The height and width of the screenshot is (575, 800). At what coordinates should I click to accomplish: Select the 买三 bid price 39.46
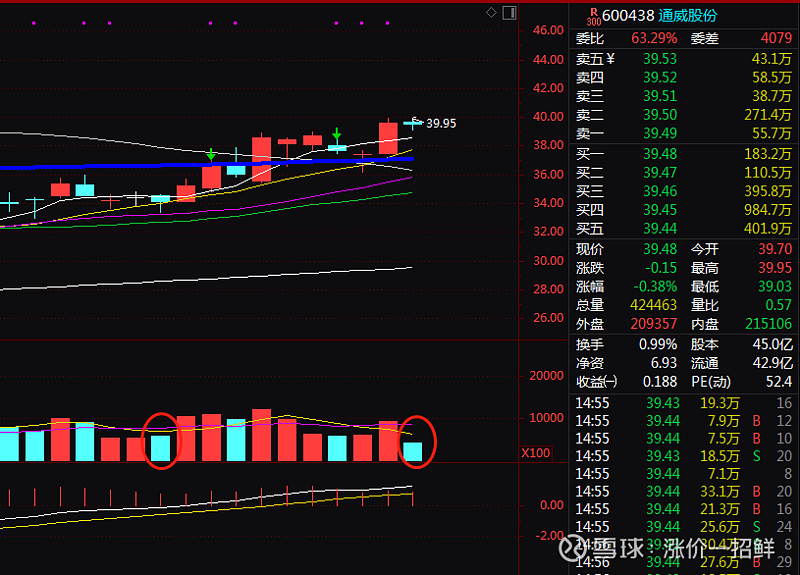click(660, 191)
